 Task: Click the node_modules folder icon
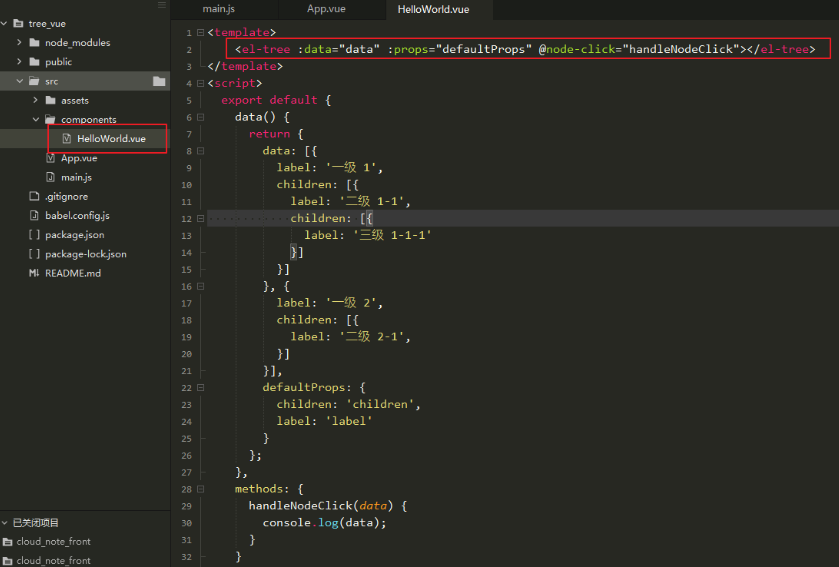34,42
